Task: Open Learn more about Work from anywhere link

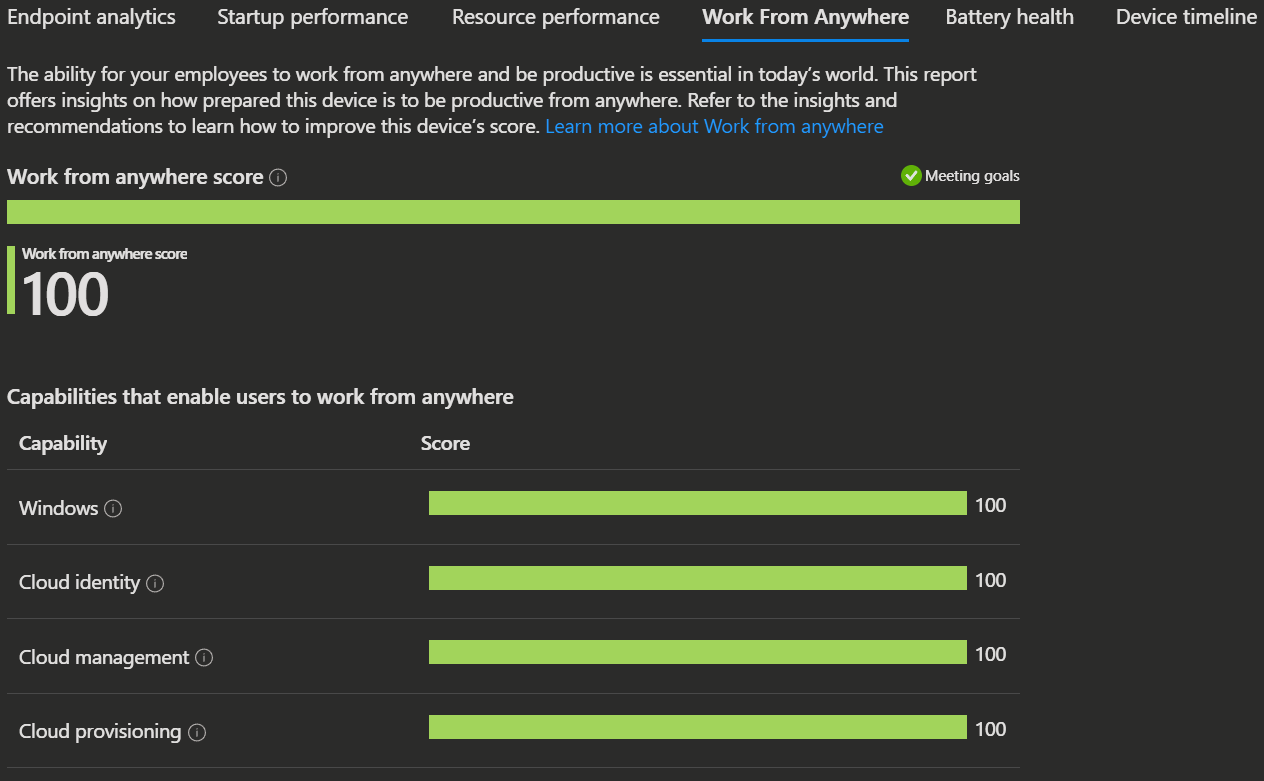Action: click(x=714, y=126)
